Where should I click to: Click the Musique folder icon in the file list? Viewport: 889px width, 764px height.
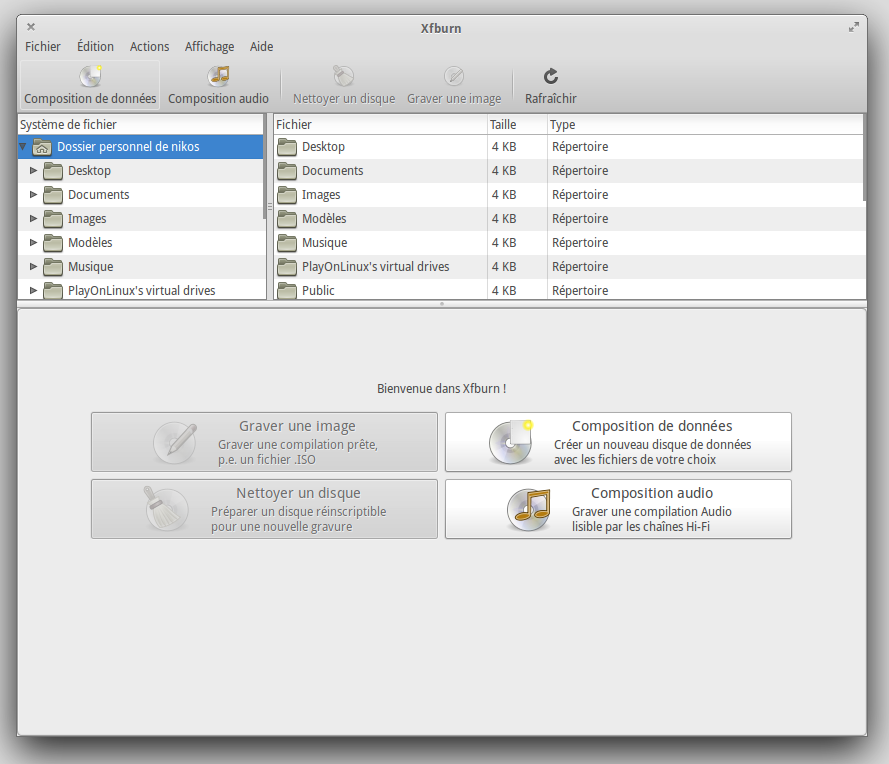click(287, 243)
